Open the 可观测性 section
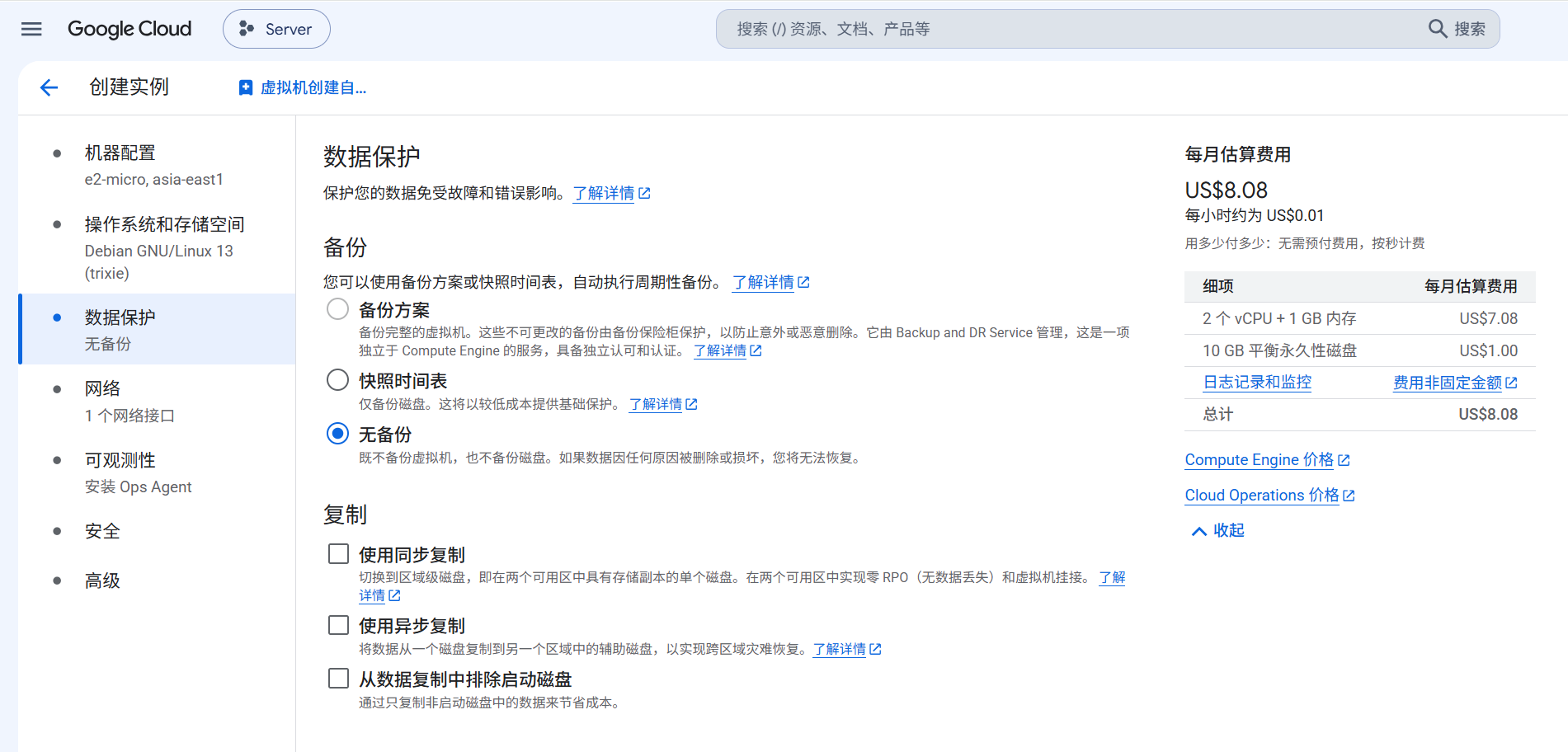This screenshot has height=752, width=1568. point(157,472)
